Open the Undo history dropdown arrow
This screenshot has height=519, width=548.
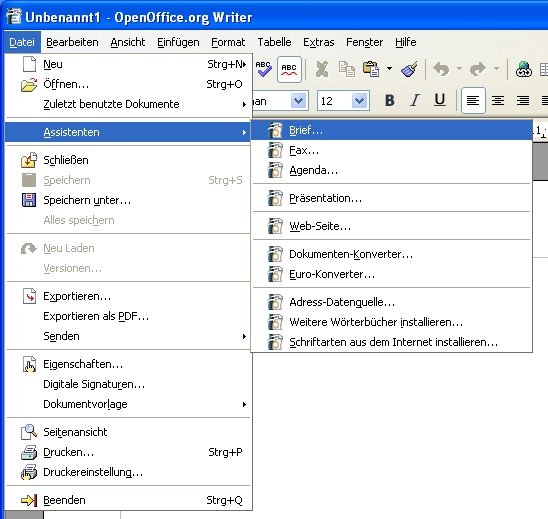coord(459,69)
